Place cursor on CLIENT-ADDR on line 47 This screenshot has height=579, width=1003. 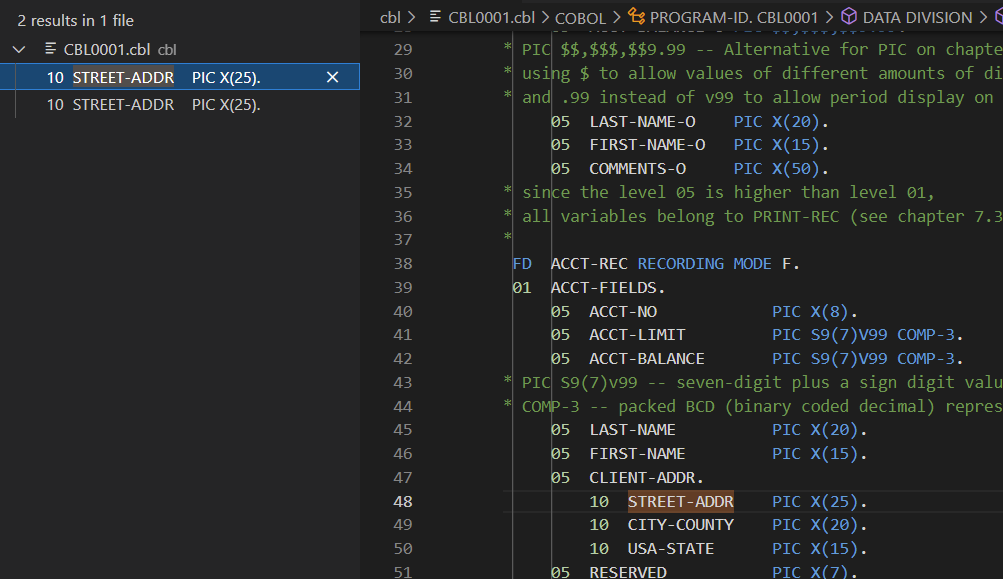point(645,477)
